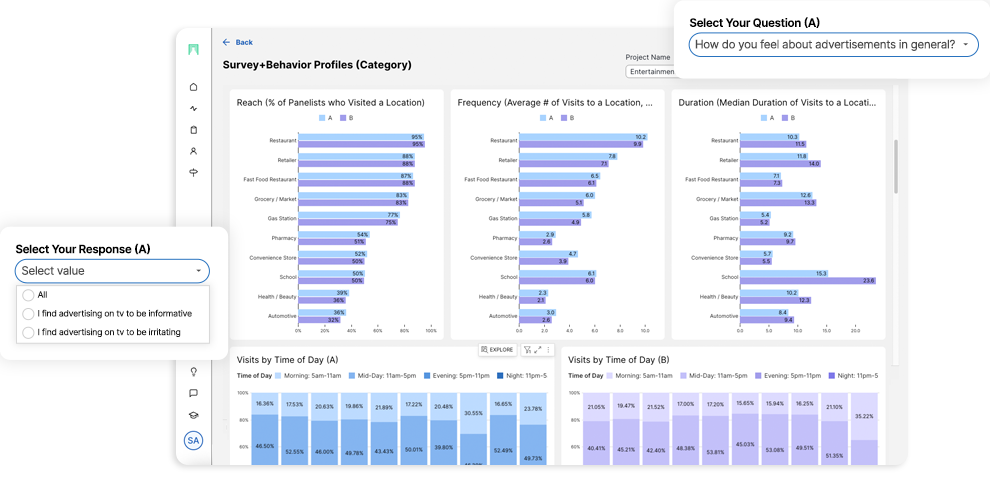Go back using the Back link

(237, 42)
